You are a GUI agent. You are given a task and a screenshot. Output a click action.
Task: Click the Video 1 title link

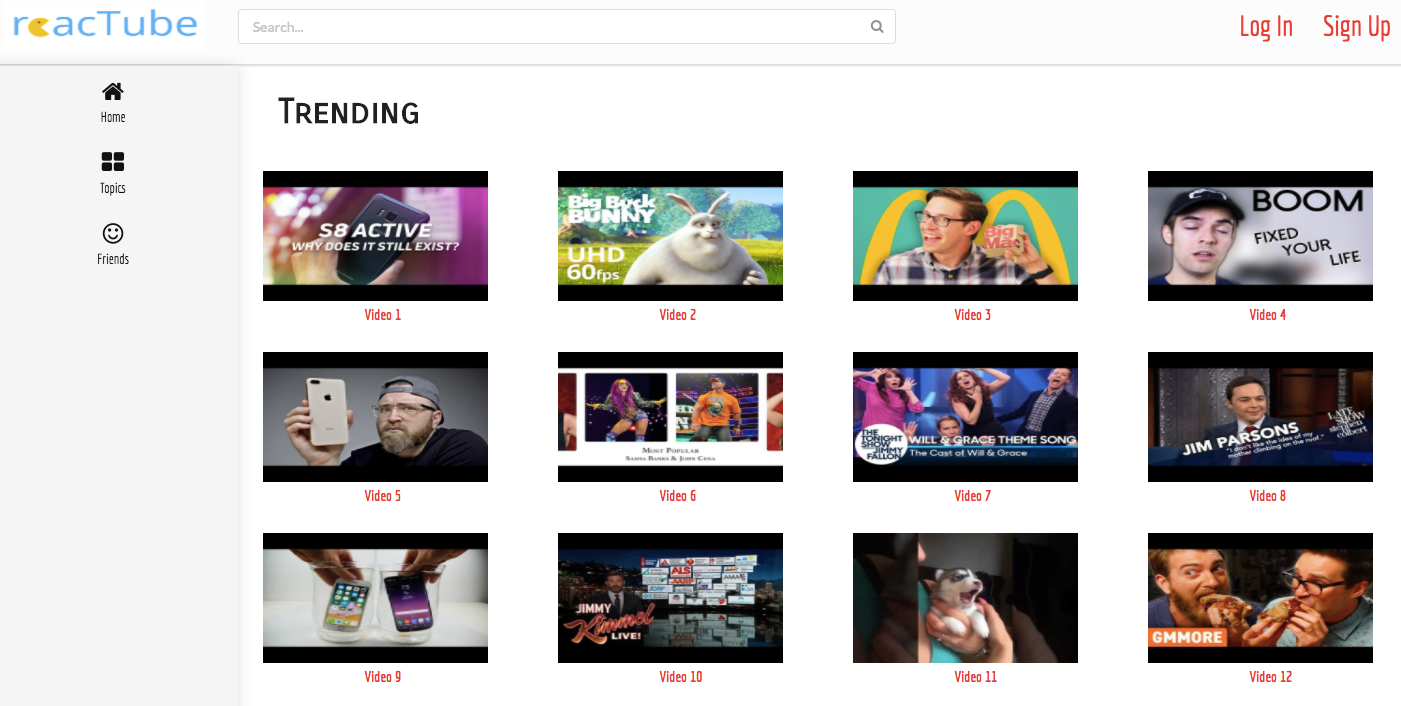[383, 315]
